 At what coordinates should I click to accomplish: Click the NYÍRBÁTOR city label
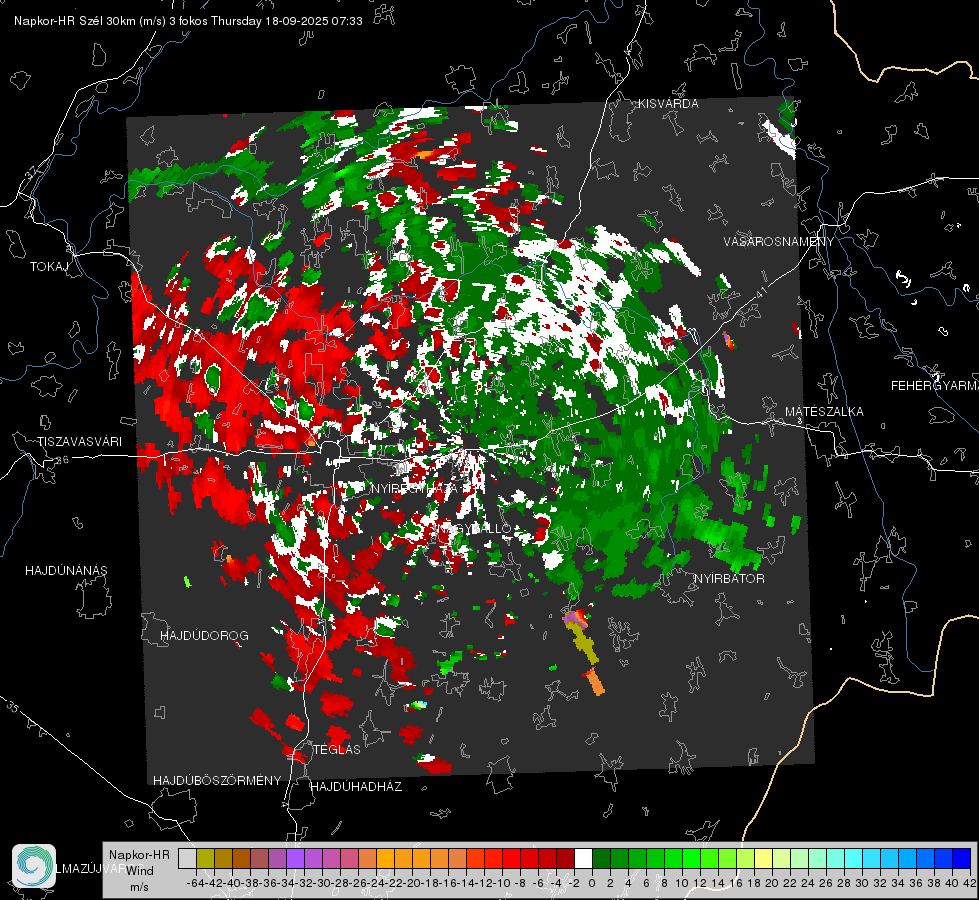point(729,579)
